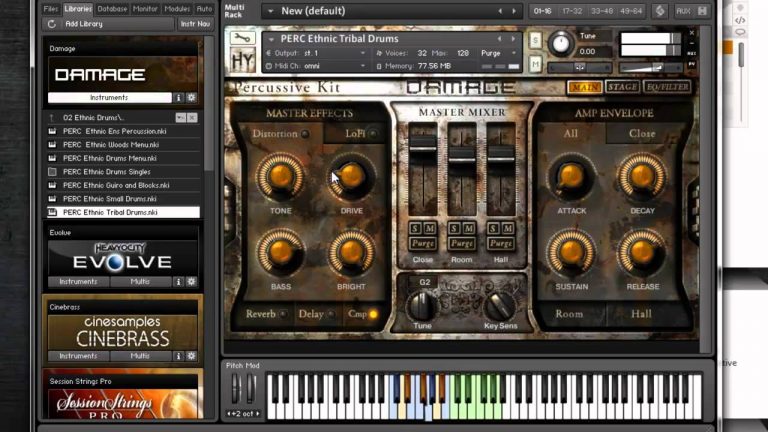
Task: Click the Damage library info icon
Action: click(179, 98)
